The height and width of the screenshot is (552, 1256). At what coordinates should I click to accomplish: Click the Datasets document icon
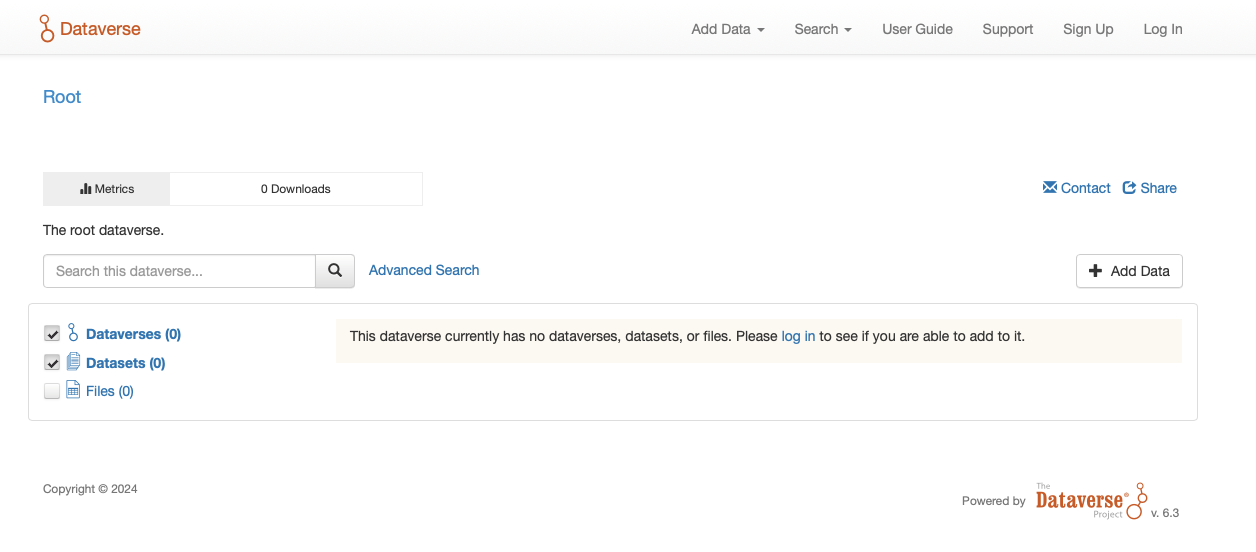73,363
